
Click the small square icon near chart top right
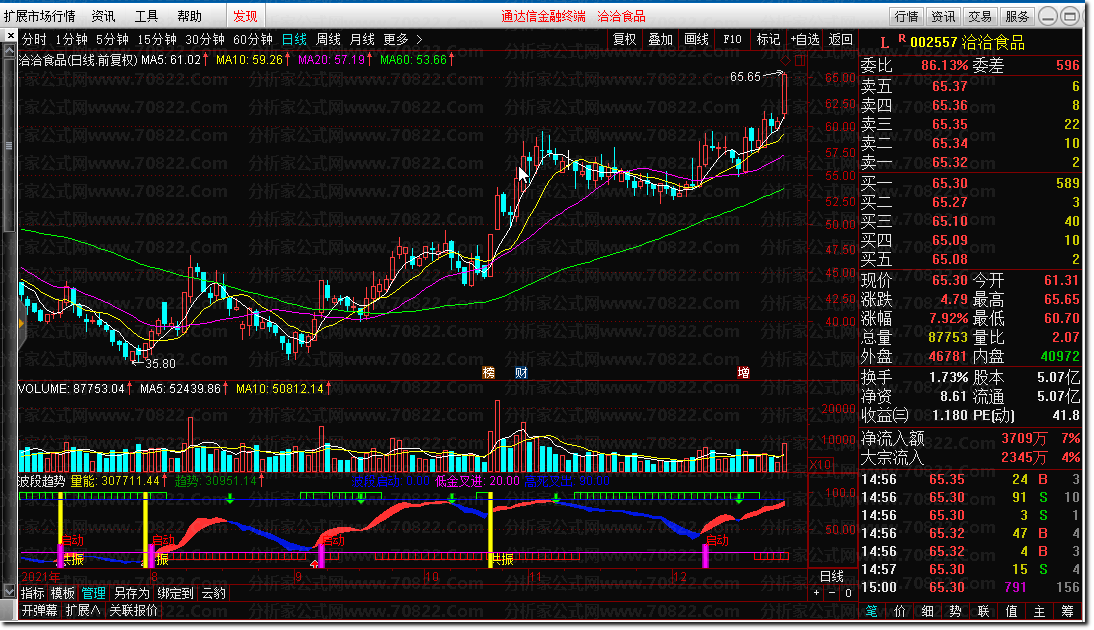tap(800, 61)
